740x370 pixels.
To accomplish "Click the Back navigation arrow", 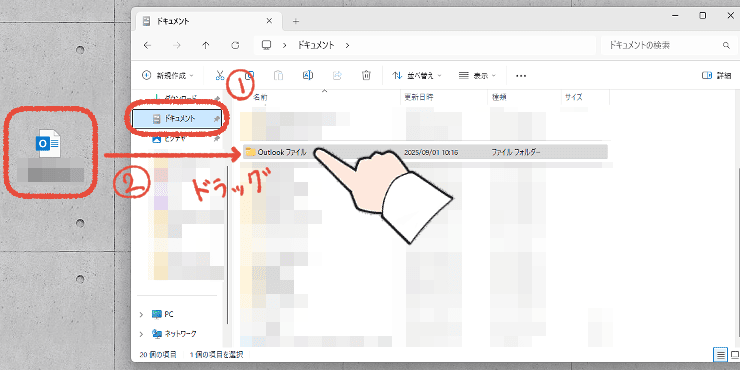I will [x=147, y=45].
